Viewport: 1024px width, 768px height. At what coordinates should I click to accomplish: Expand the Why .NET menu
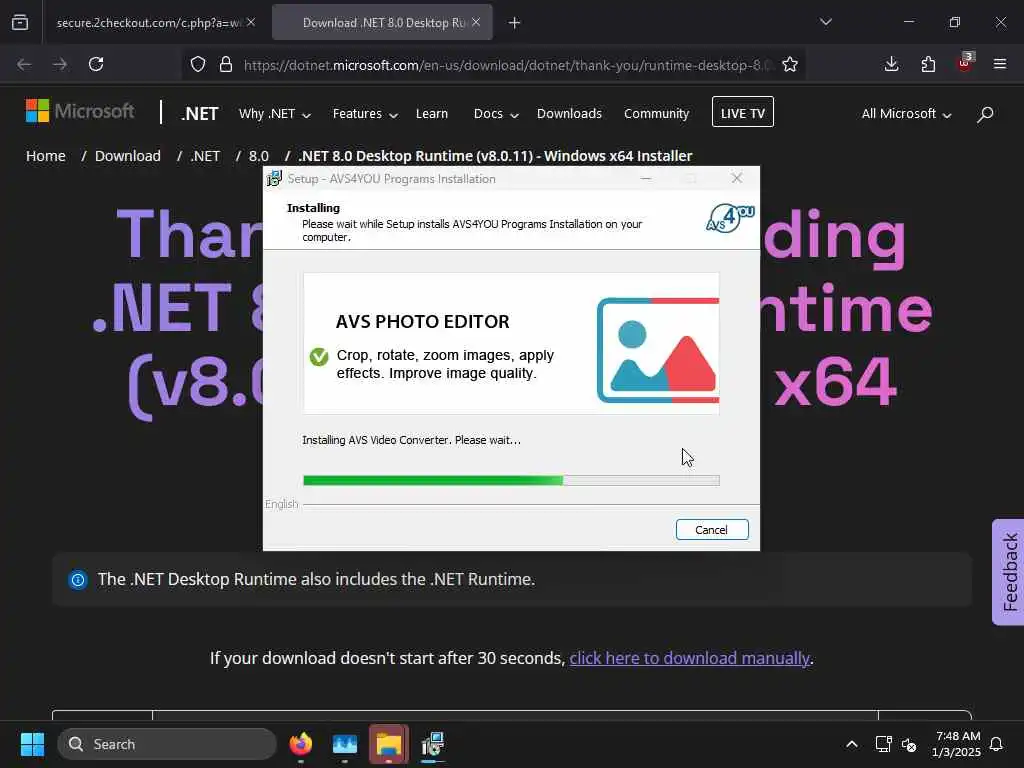pyautogui.click(x=274, y=114)
